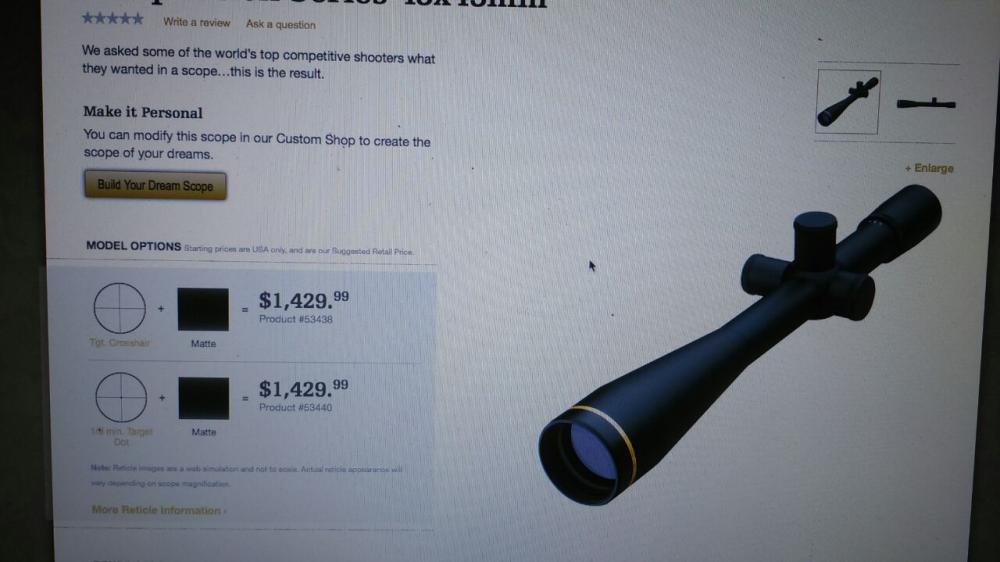Open More Reticle Information link
The height and width of the screenshot is (562, 1000).
[159, 510]
